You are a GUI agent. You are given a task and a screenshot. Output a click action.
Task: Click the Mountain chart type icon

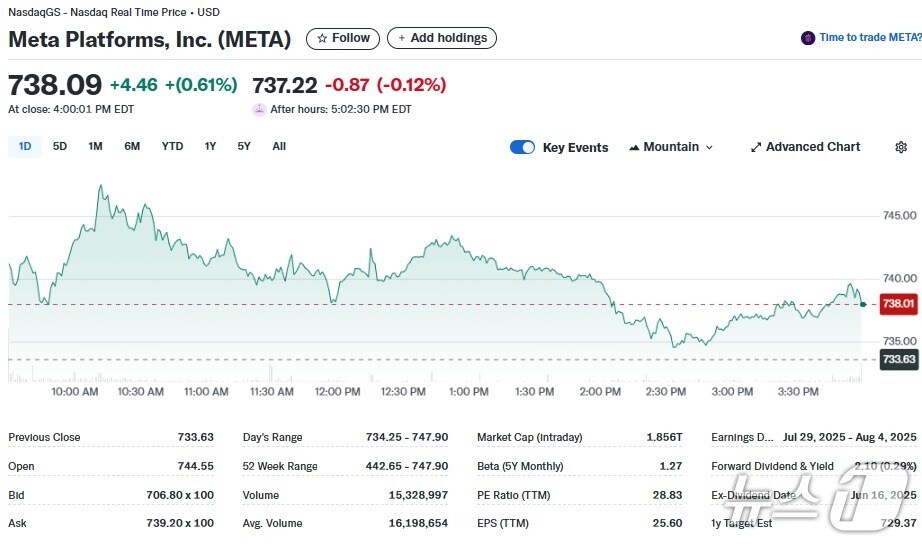tap(634, 147)
